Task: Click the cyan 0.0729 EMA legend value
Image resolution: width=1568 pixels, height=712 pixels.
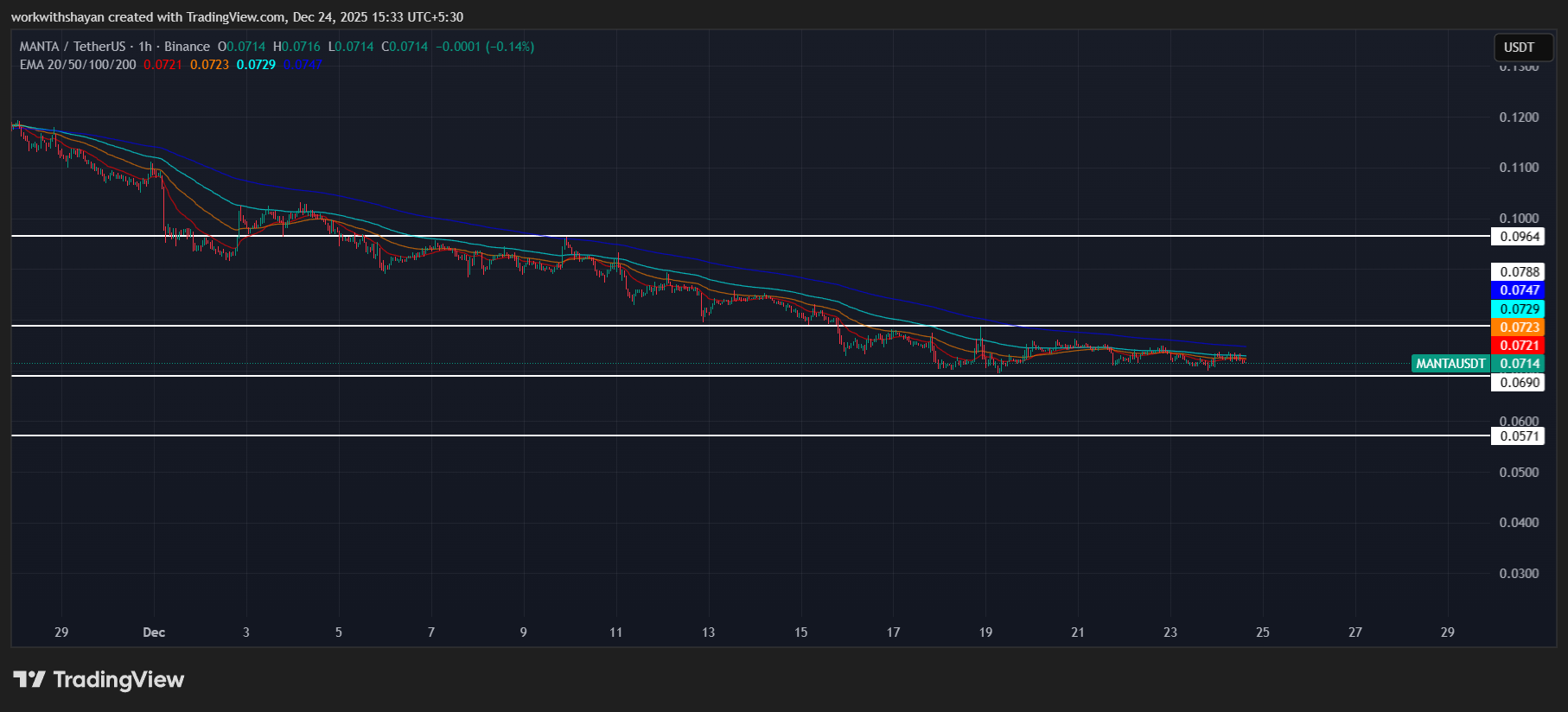Action: tap(256, 65)
